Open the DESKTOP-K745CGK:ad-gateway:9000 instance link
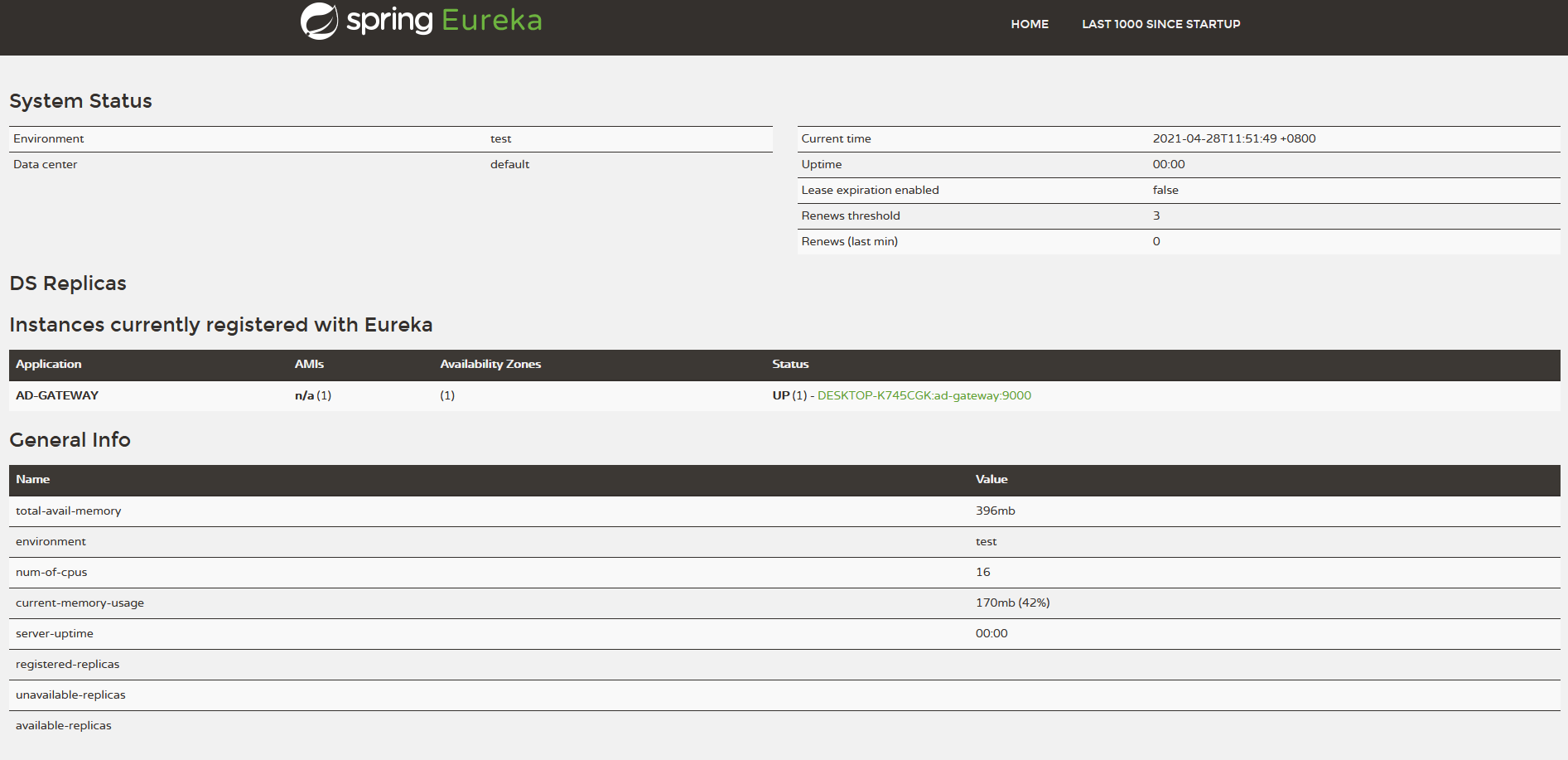1568x760 pixels. (924, 395)
